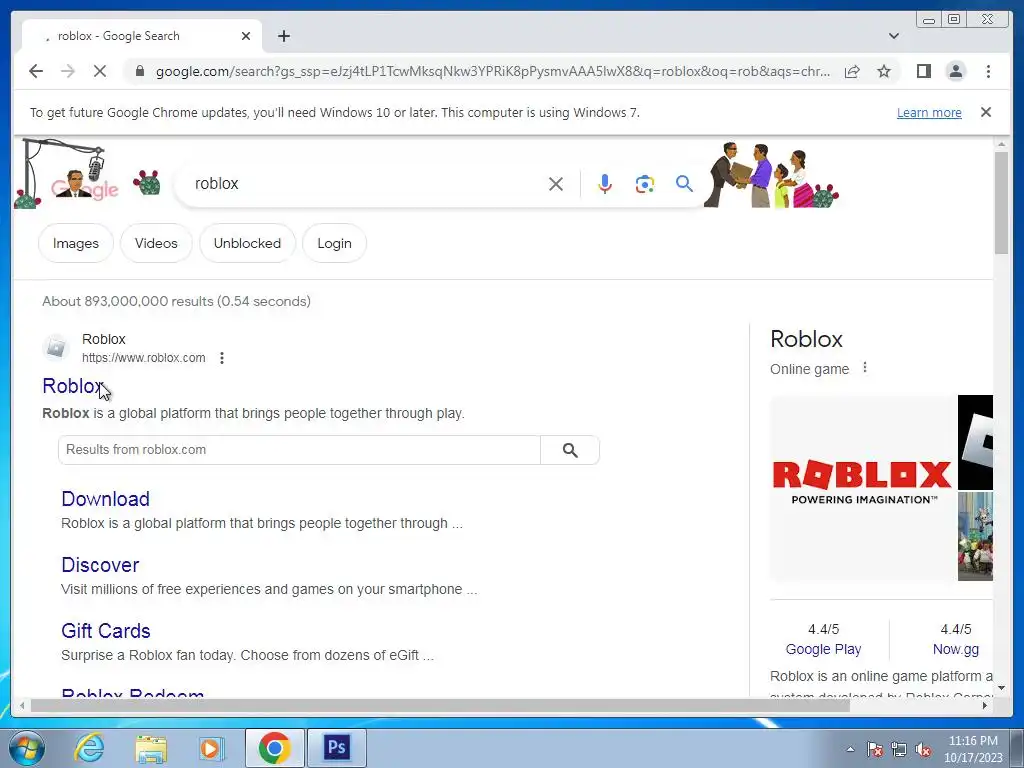The height and width of the screenshot is (768, 1024).
Task: Click the forward navigation arrow
Action: (x=68, y=71)
